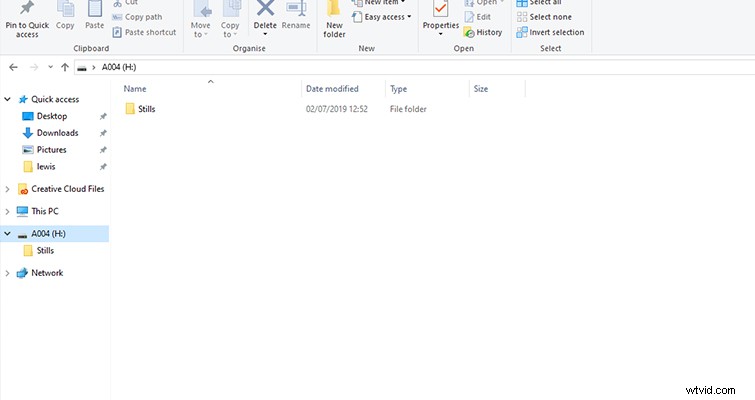Click Copy path in Clipboard group
The height and width of the screenshot is (400, 755).
(143, 17)
